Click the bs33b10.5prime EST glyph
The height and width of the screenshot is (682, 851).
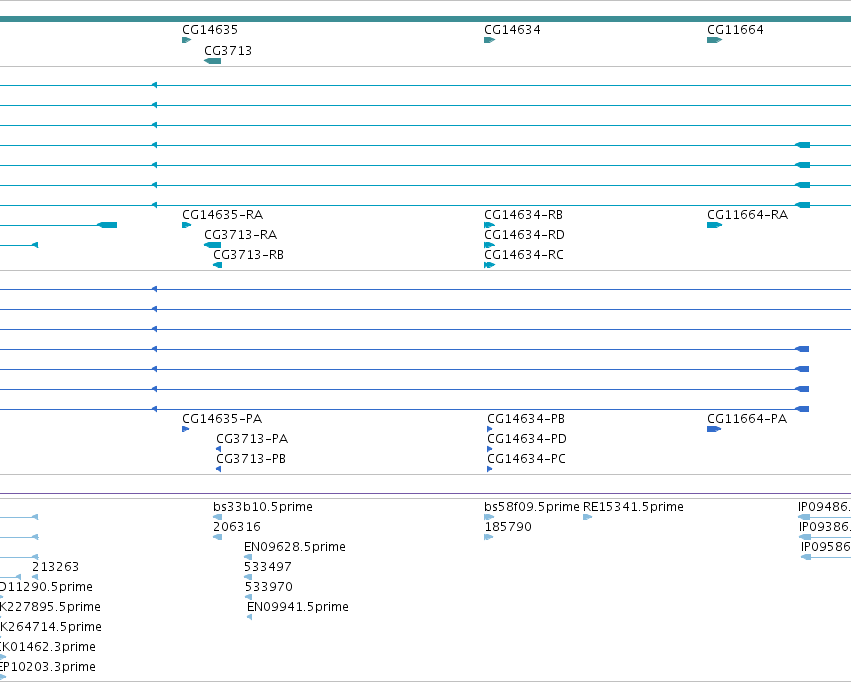(x=218, y=517)
